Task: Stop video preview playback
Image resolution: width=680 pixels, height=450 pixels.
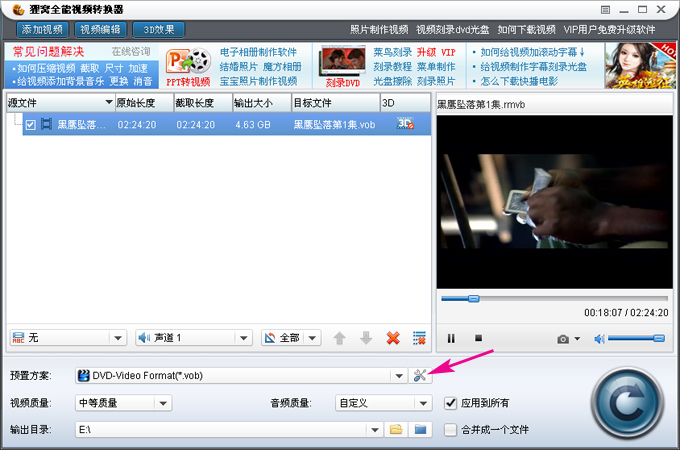Action: pos(478,338)
